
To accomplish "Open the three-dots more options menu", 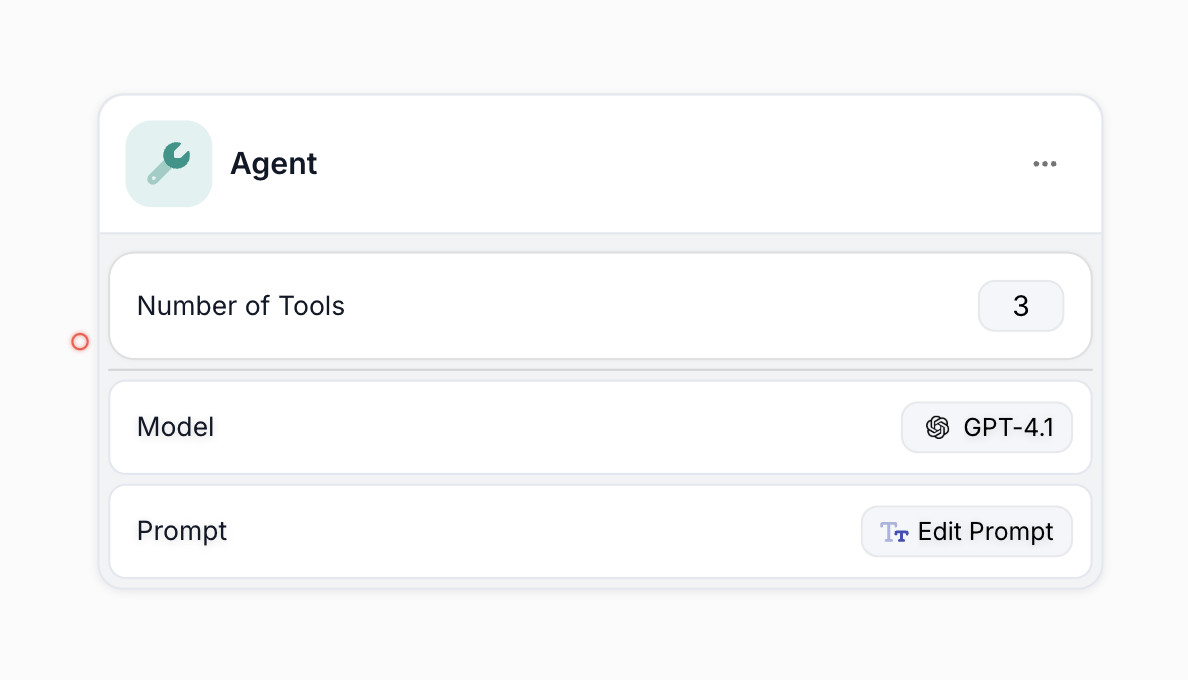I will click(x=1045, y=164).
